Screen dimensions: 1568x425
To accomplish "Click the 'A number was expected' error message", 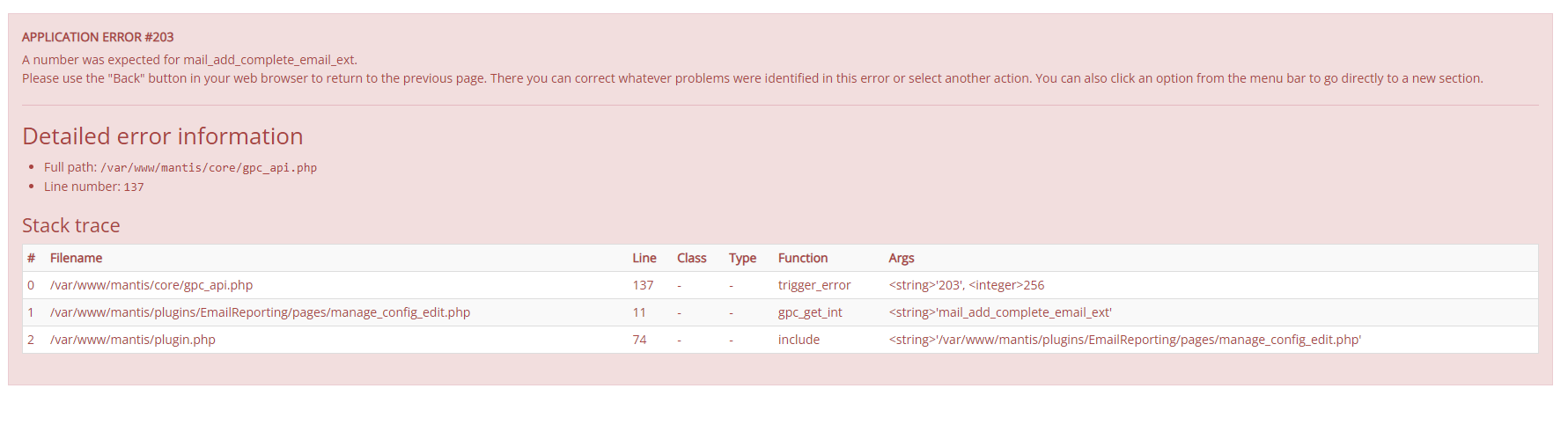I will 189,60.
